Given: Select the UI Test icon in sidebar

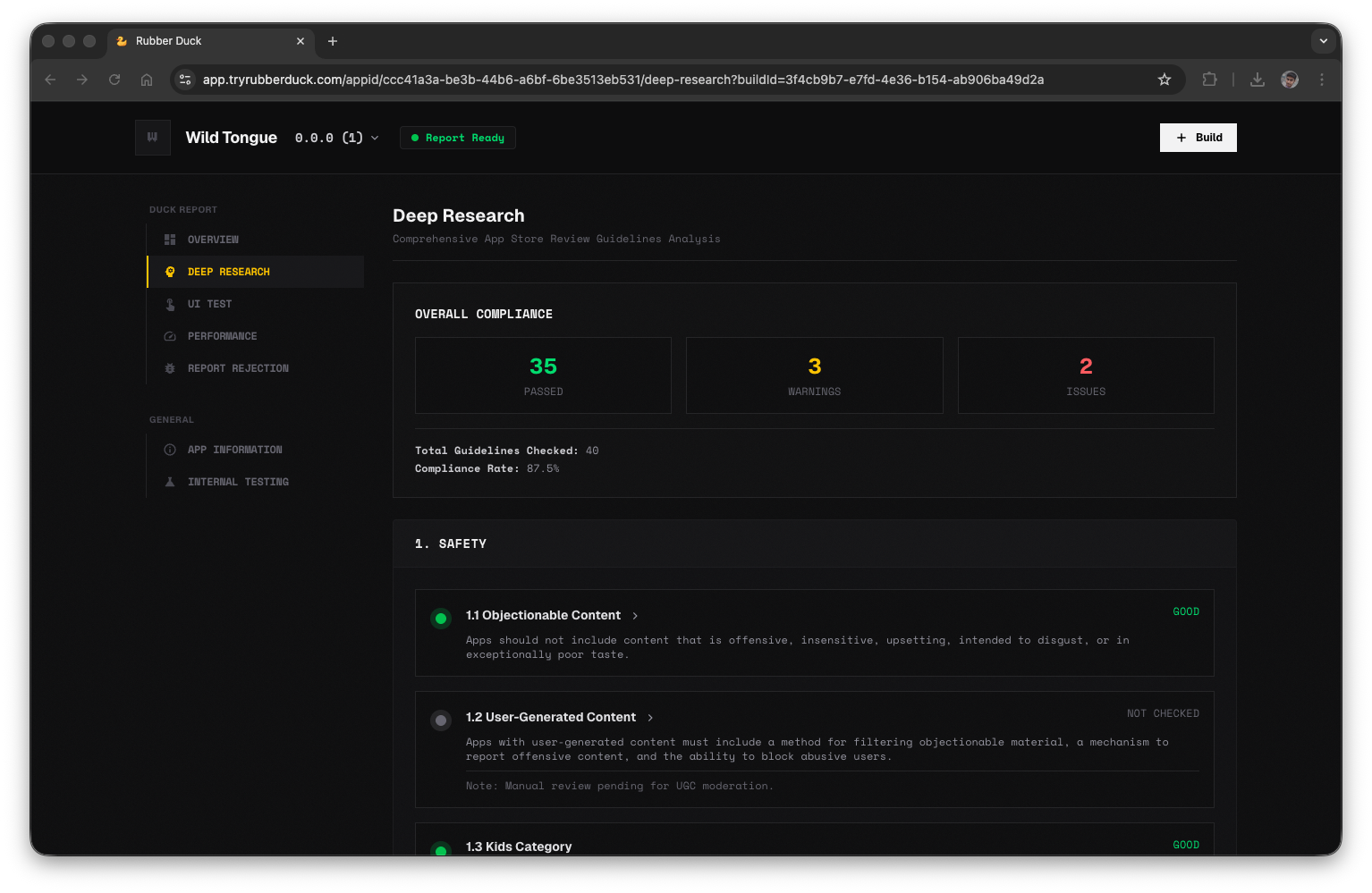Looking at the screenshot, I should pyautogui.click(x=170, y=304).
